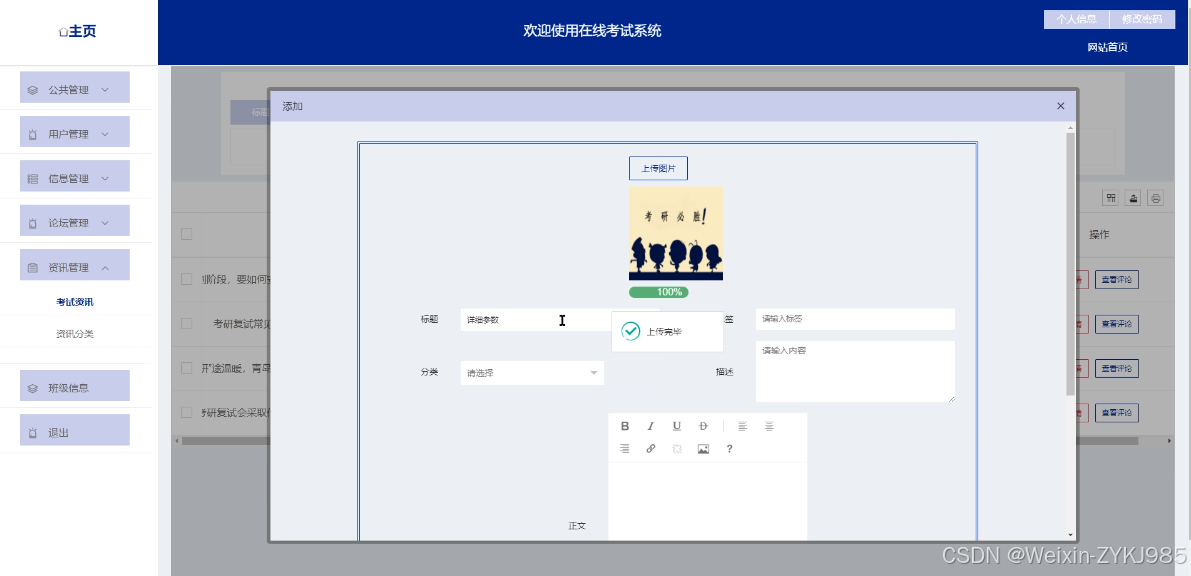Open the 网站首页 link
1191x576 pixels.
[1107, 47]
